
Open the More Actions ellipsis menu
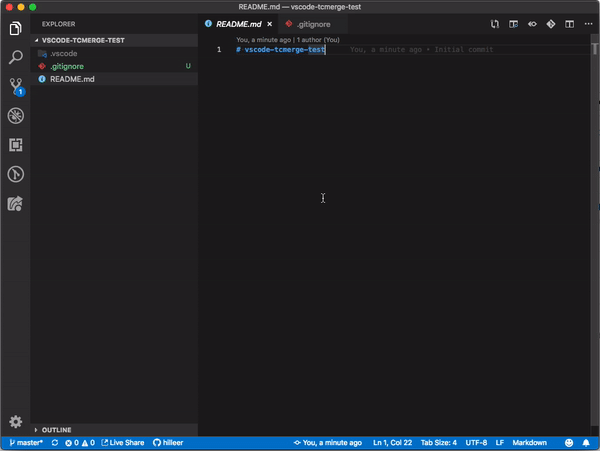pos(589,24)
